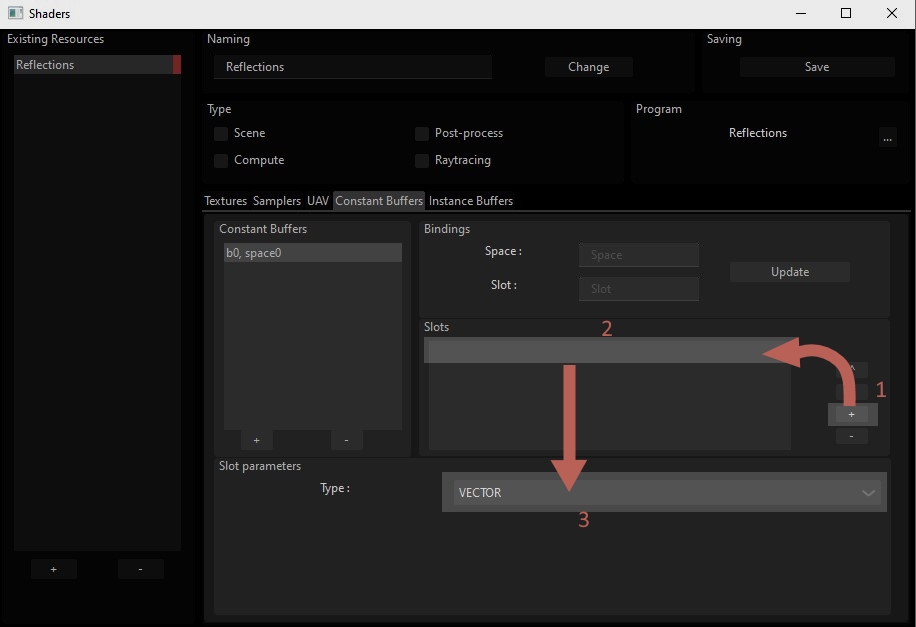Open the Program browse ellipsis button
This screenshot has width=916, height=627.
887,138
